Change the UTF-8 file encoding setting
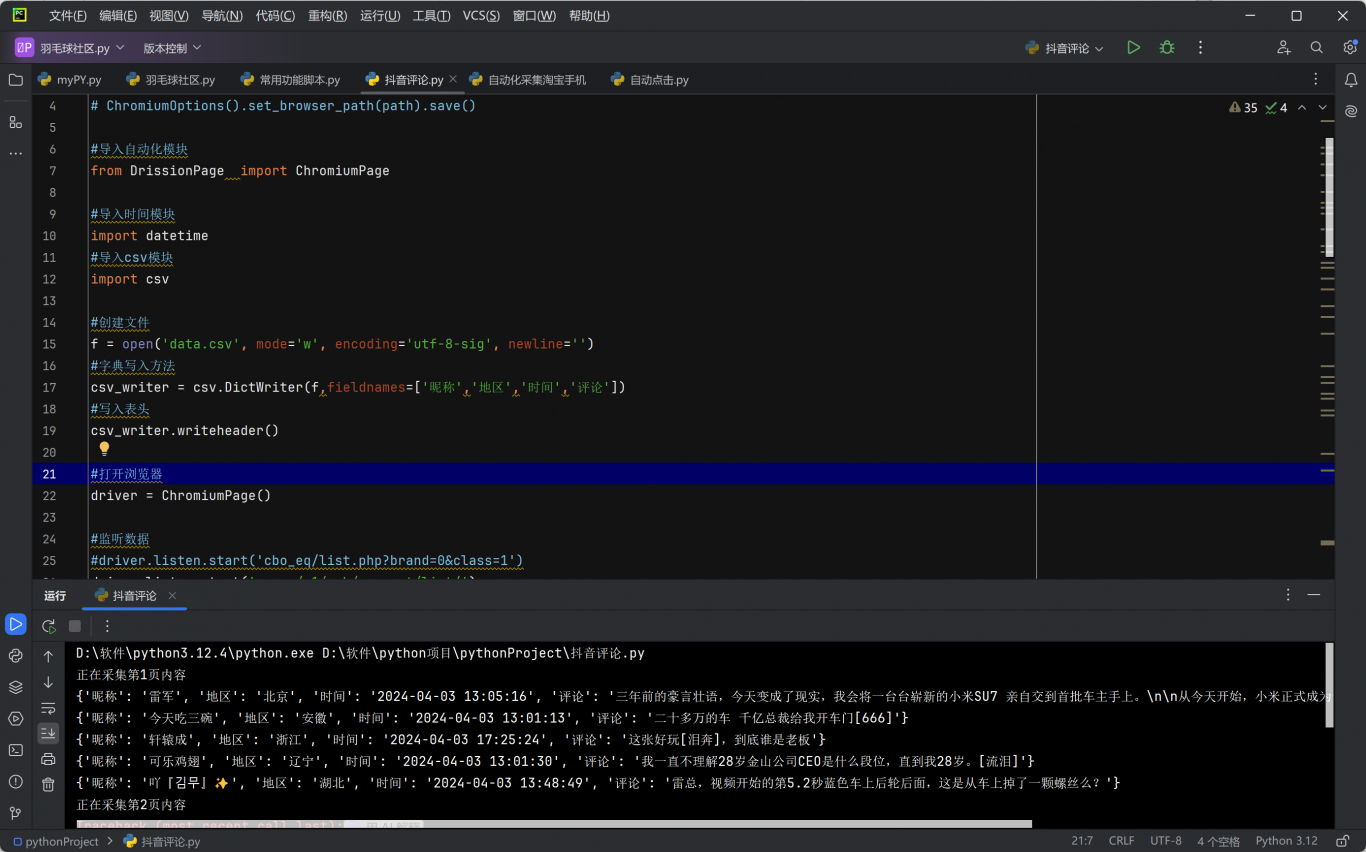 coord(1166,841)
